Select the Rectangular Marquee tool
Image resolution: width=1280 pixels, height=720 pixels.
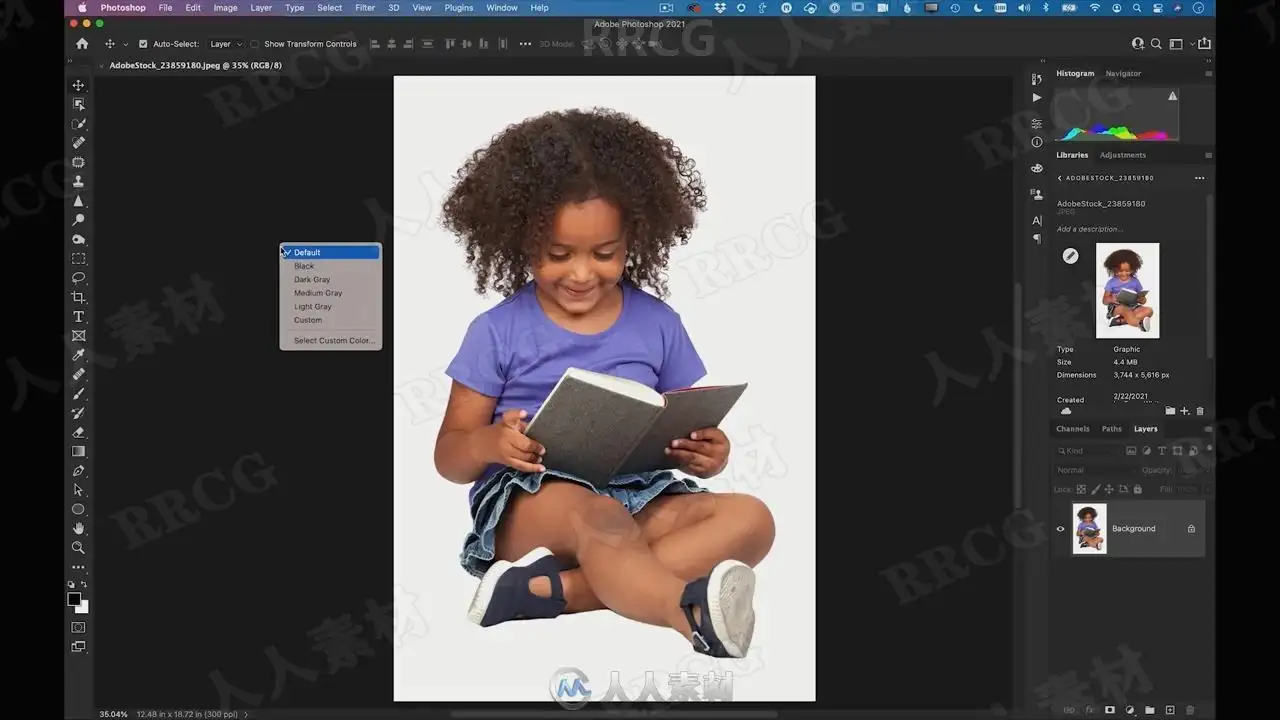tap(79, 259)
